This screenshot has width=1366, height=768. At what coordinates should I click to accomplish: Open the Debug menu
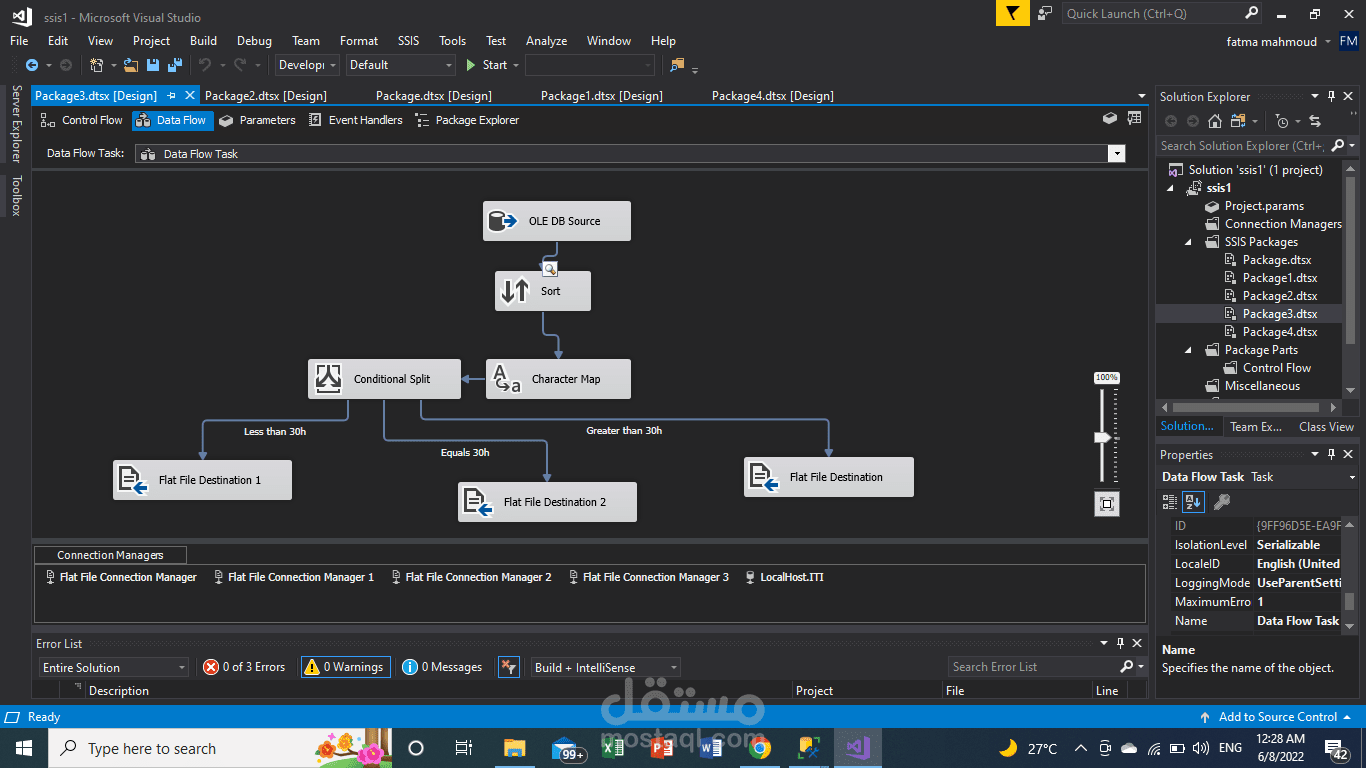[254, 41]
